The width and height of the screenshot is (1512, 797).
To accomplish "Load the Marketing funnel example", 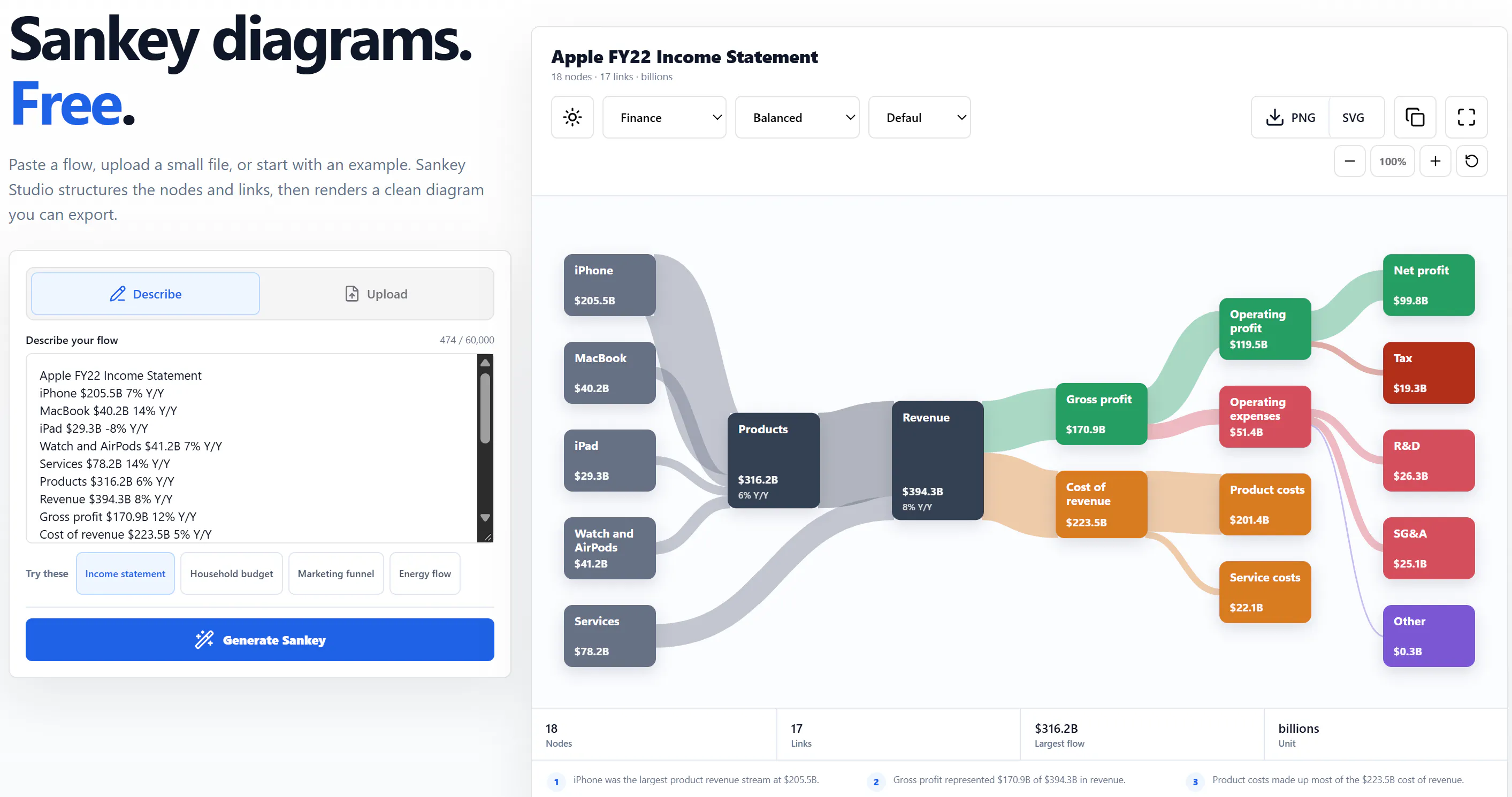I will tap(336, 573).
